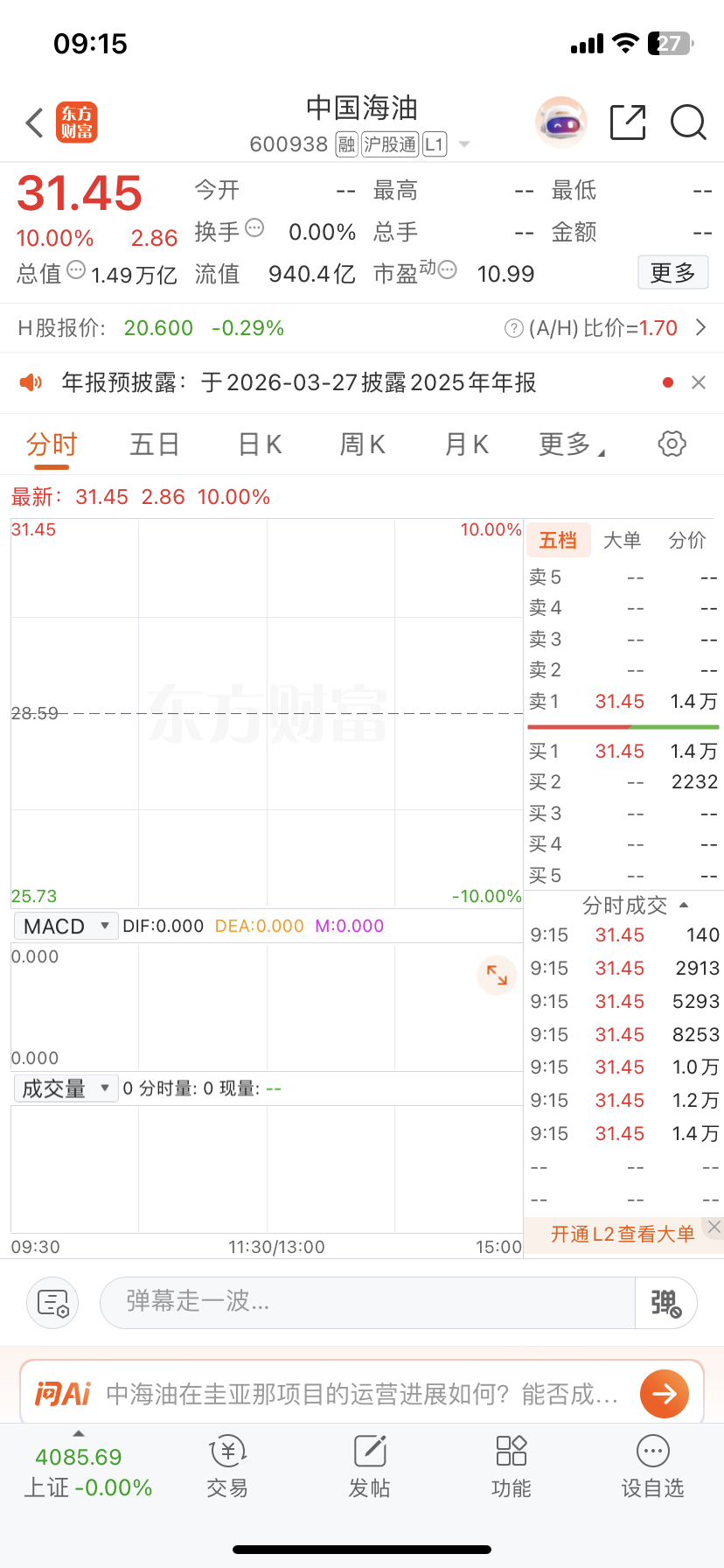Tap the back arrow icon
Image resolution: width=724 pixels, height=1568 pixels.
[34, 123]
